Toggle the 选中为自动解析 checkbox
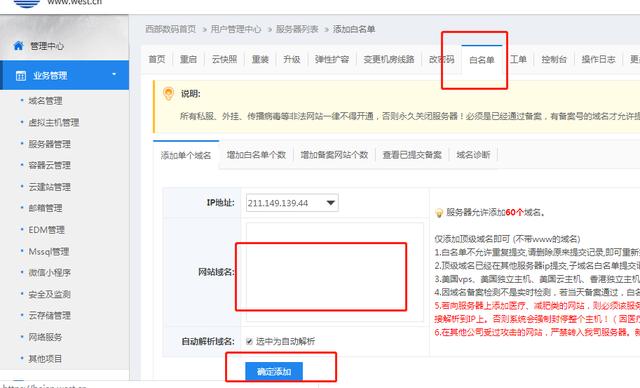640x388 pixels. [x=249, y=341]
